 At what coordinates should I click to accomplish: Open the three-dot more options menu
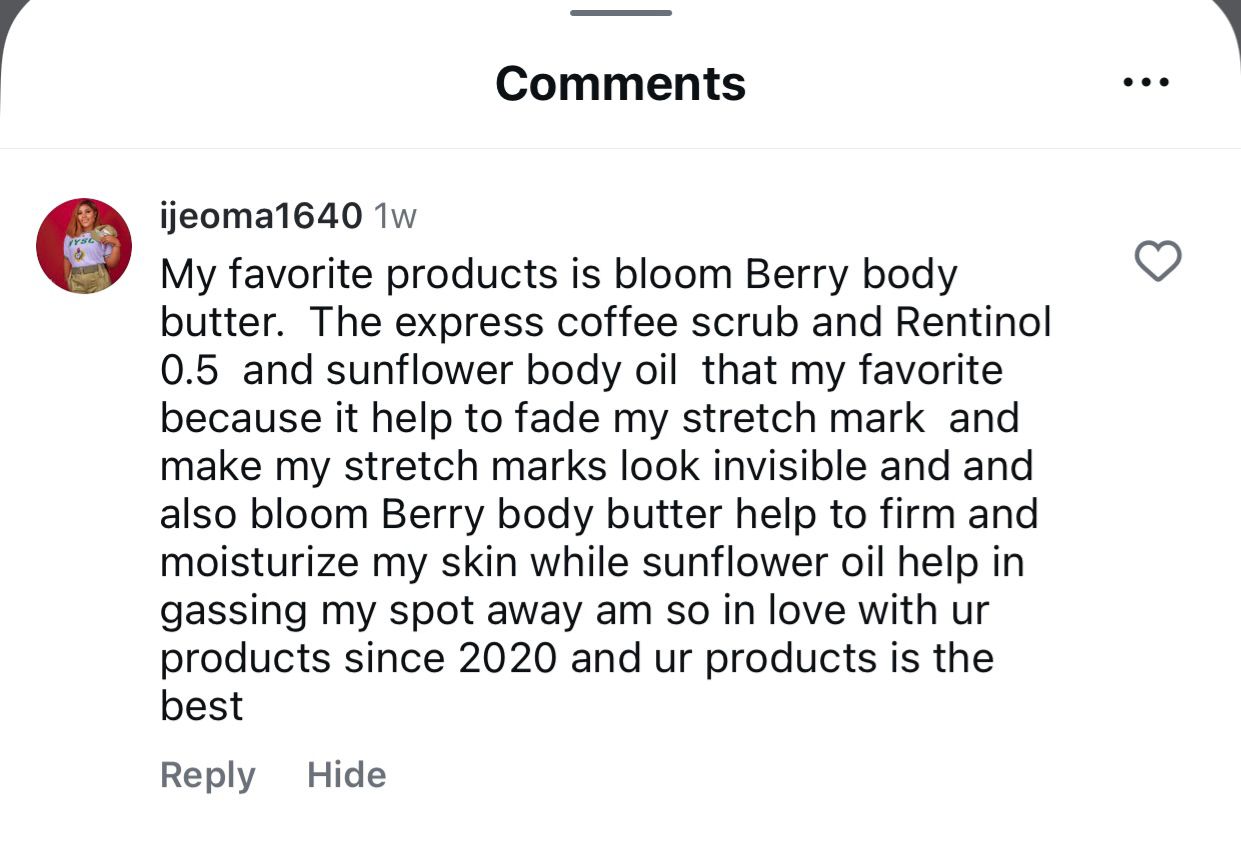(1145, 83)
